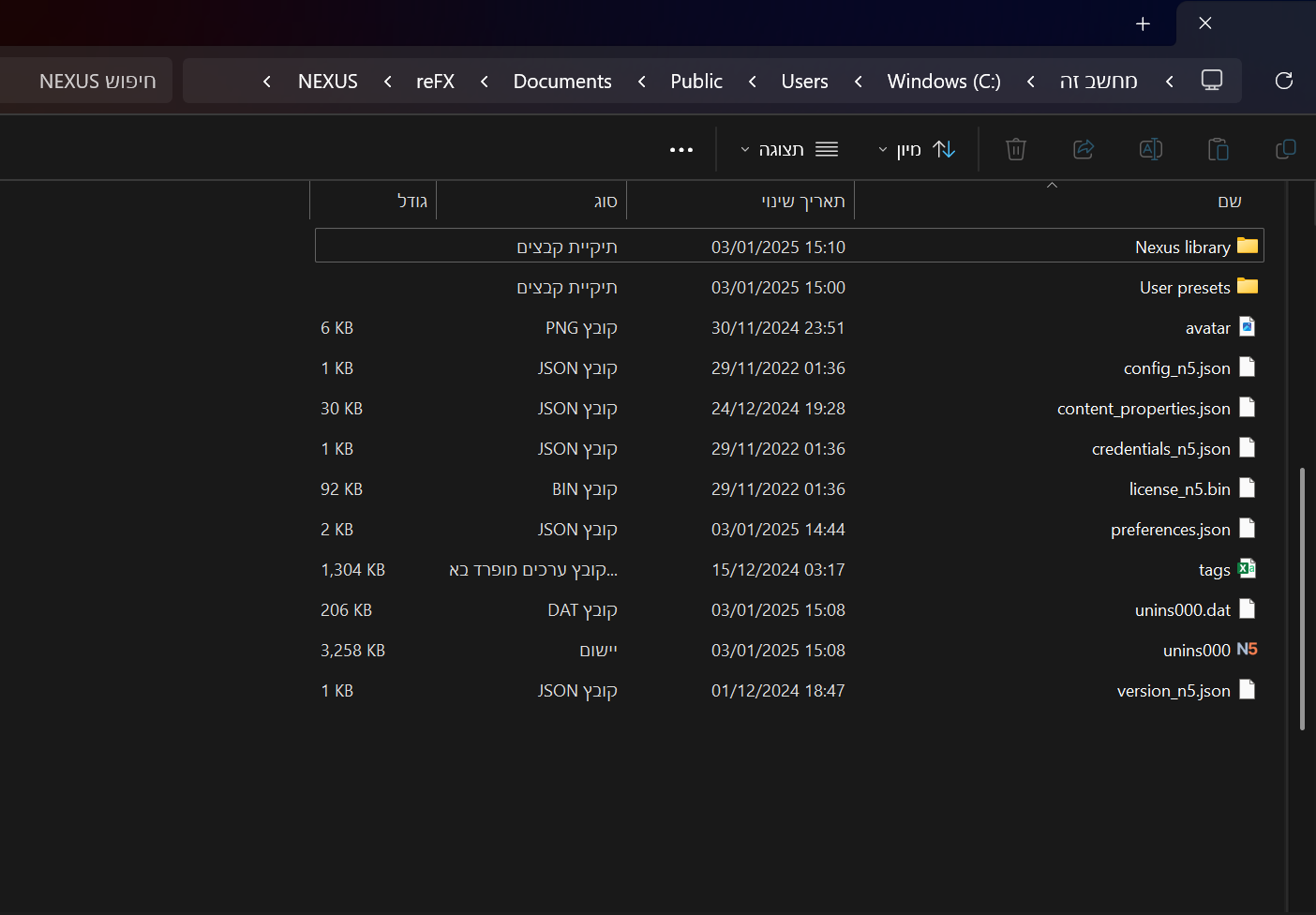Open the view (תצוגה) layout menu
Screen dimensions: 1316x915
pyautogui.click(x=789, y=149)
